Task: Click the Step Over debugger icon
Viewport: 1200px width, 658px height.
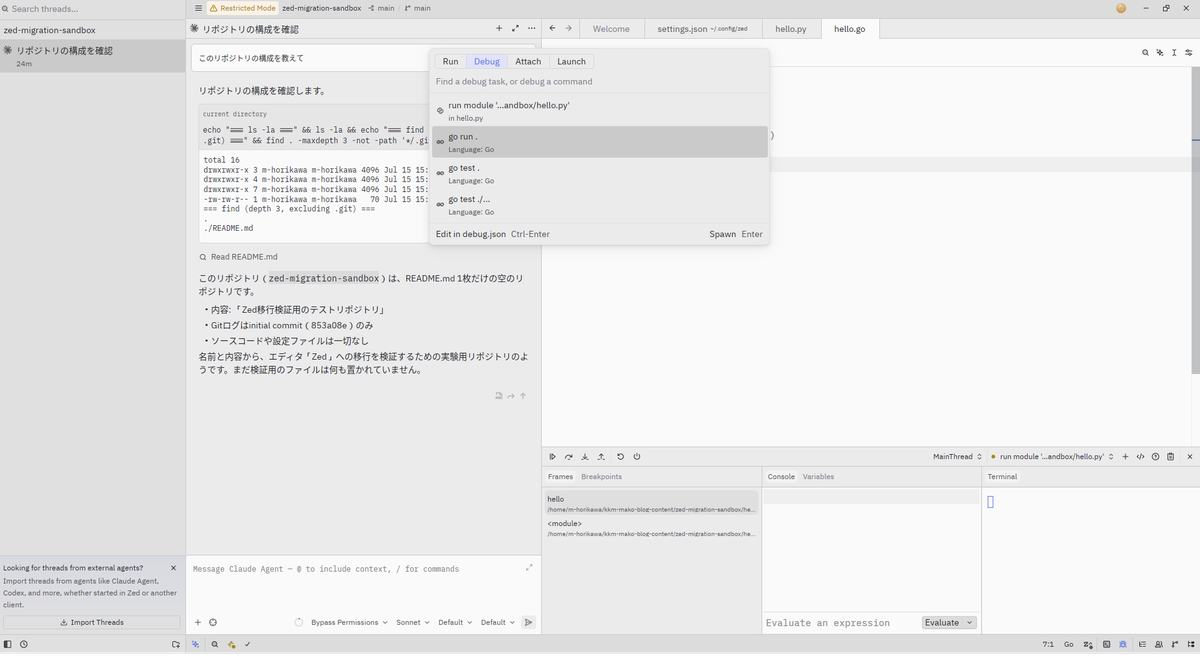Action: pyautogui.click(x=569, y=456)
